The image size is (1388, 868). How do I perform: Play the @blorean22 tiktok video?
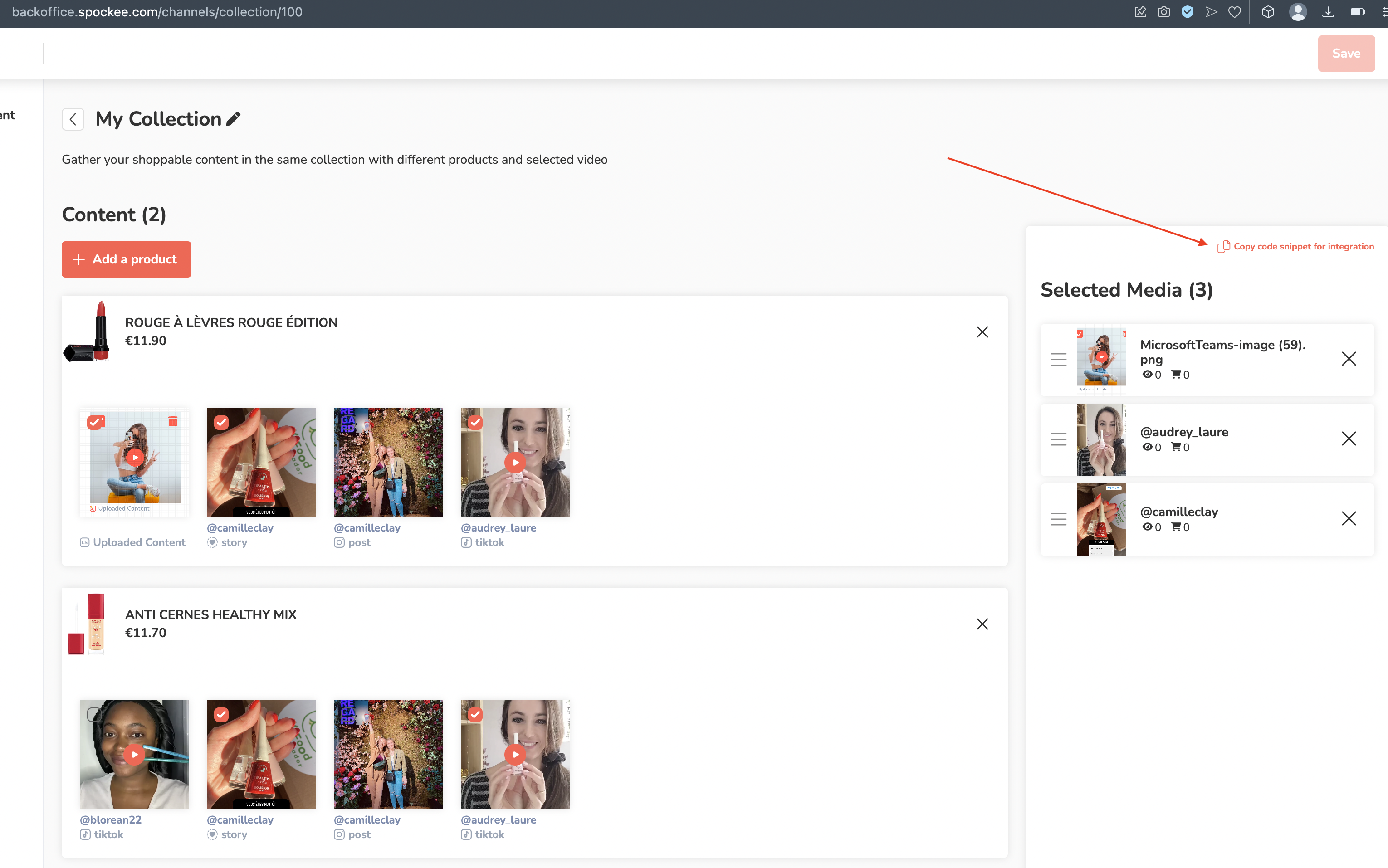134,754
